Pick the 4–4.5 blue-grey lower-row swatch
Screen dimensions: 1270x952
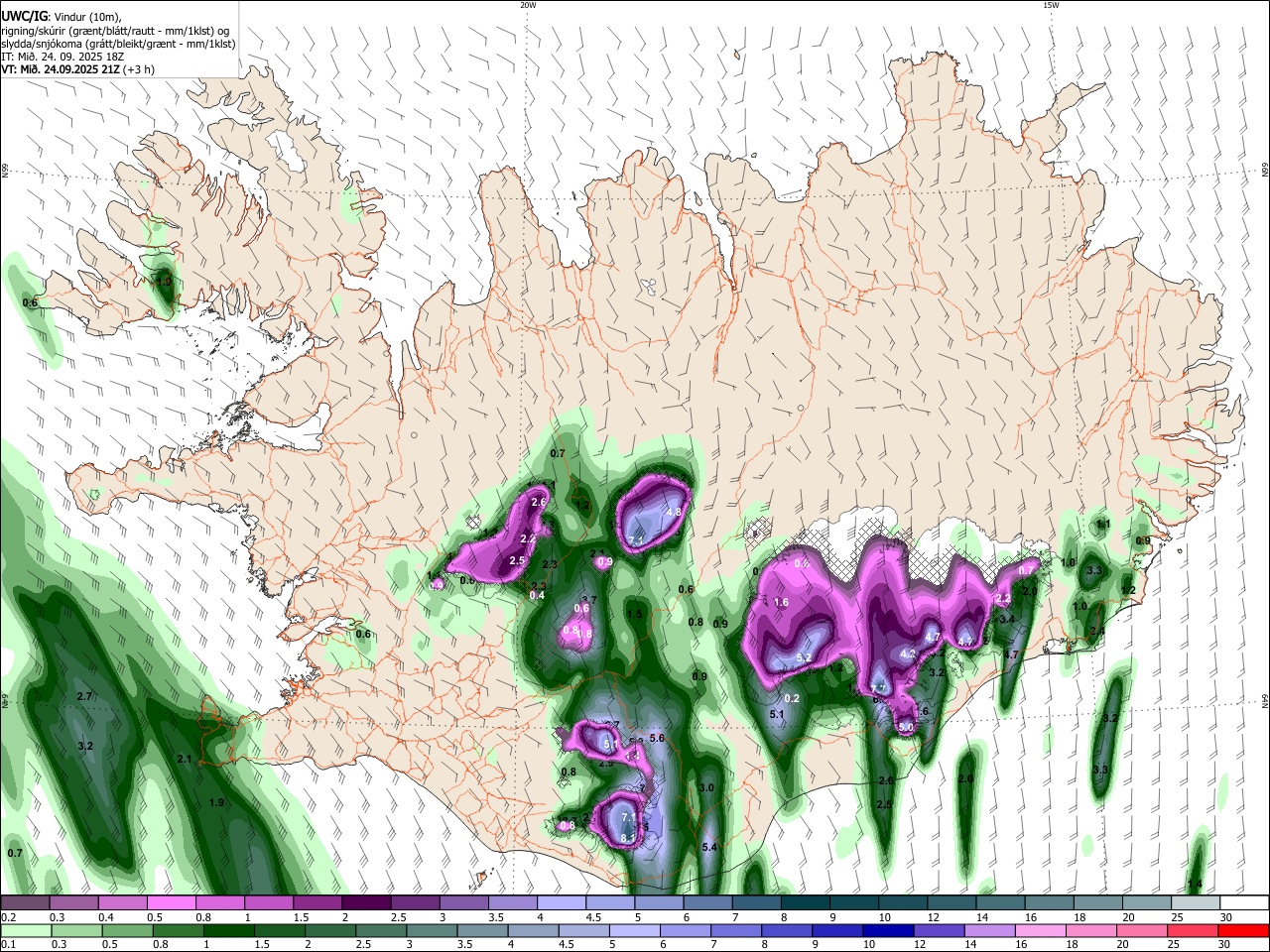[534, 931]
